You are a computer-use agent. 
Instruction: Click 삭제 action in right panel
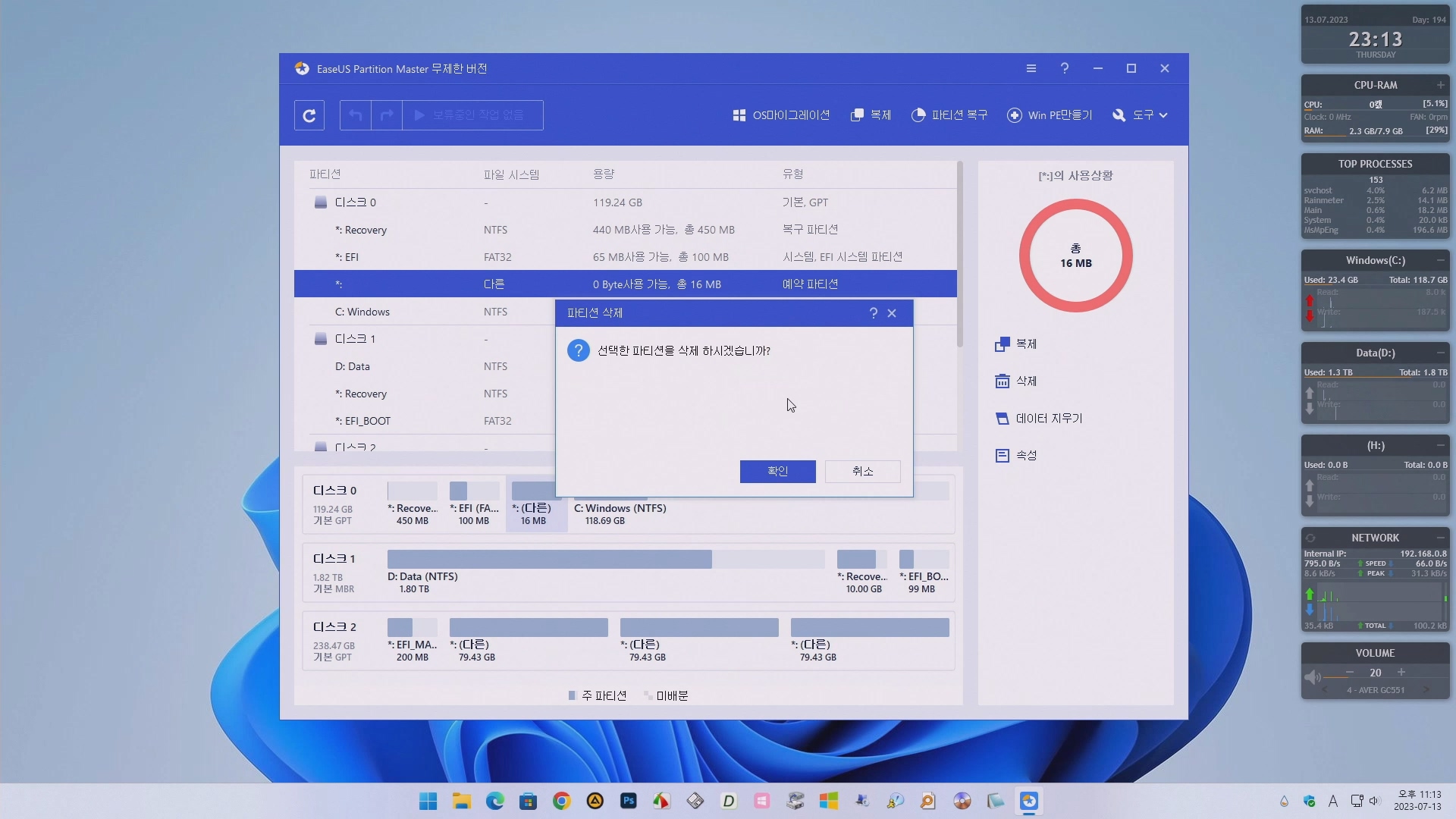1016,381
